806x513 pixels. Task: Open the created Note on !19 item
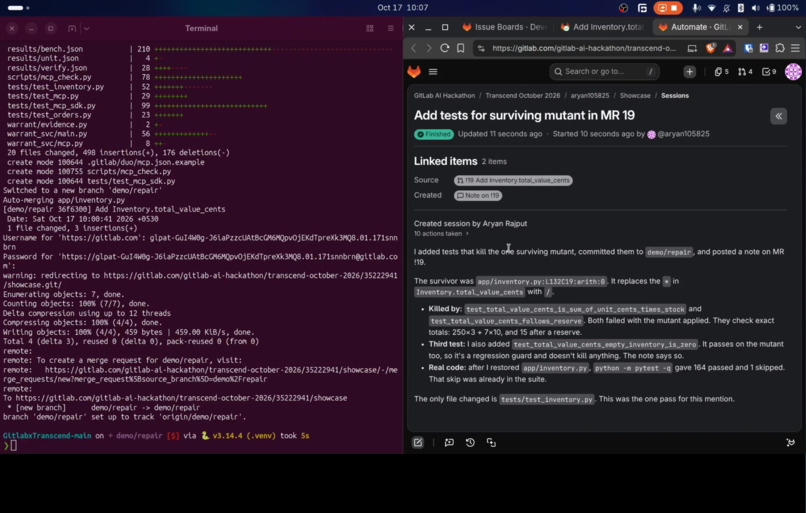pyautogui.click(x=478, y=195)
